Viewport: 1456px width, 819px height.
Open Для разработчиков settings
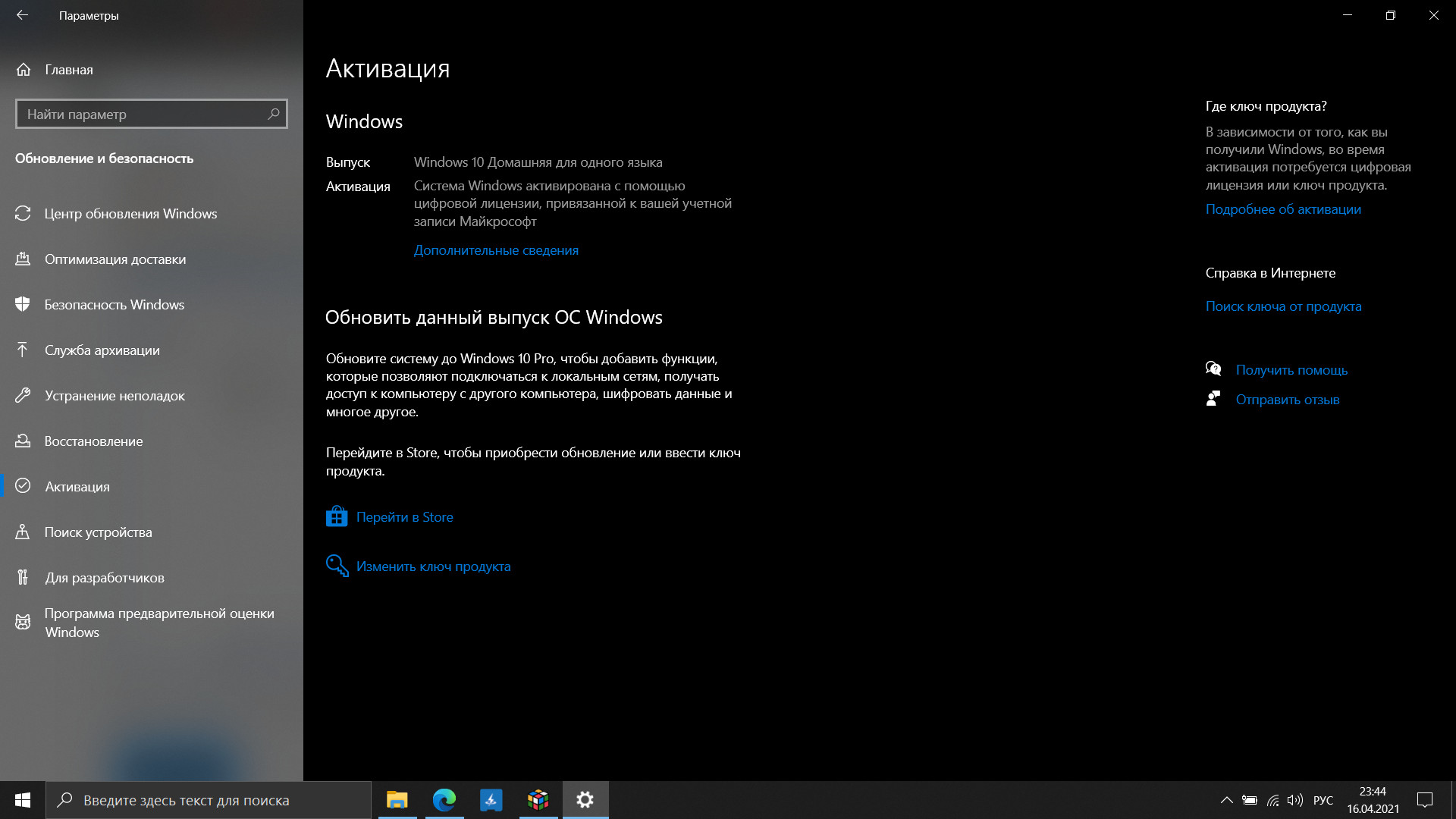152,578
